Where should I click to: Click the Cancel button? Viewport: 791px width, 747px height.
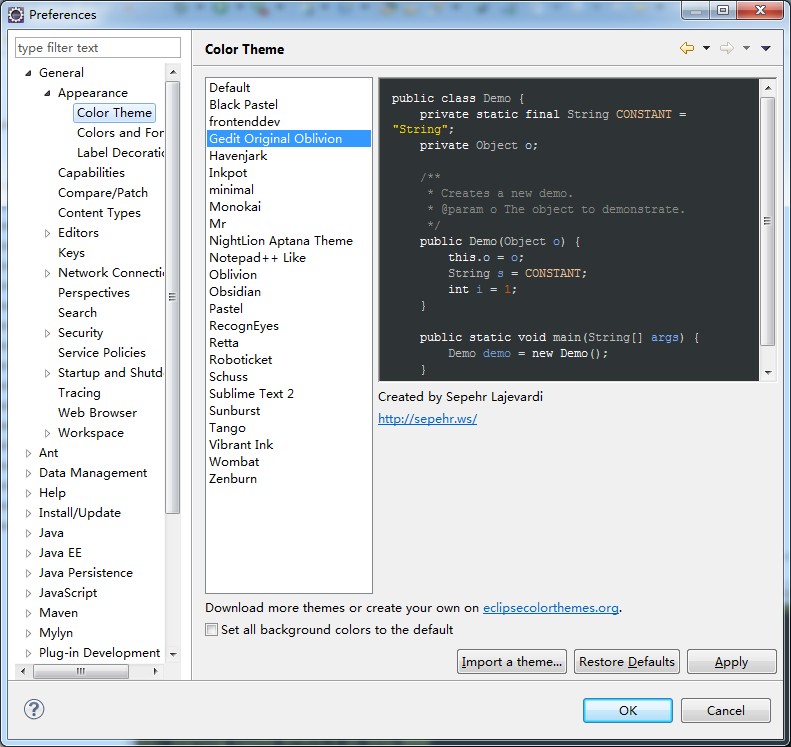tap(725, 710)
